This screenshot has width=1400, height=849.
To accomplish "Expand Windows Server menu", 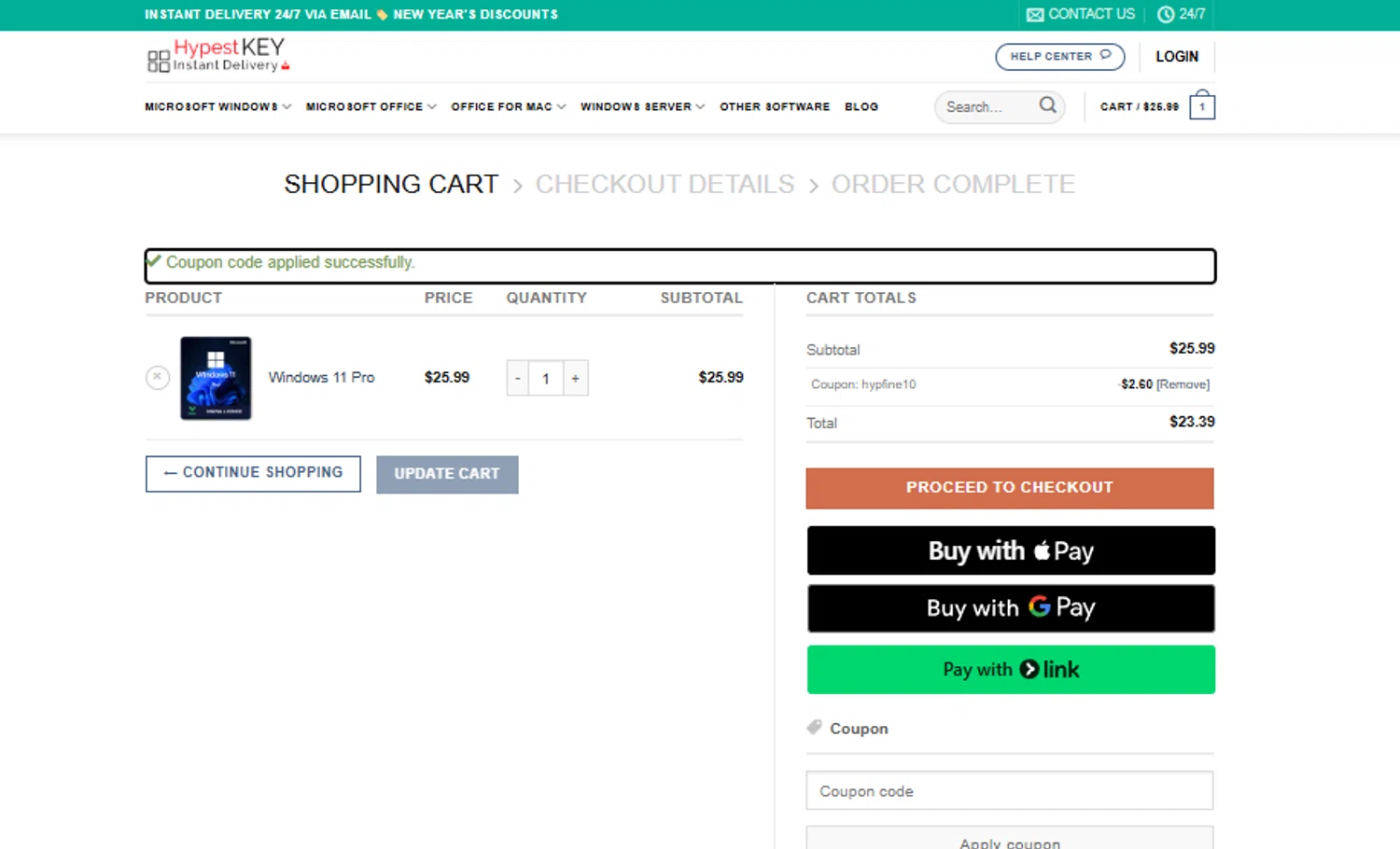I will coord(642,106).
